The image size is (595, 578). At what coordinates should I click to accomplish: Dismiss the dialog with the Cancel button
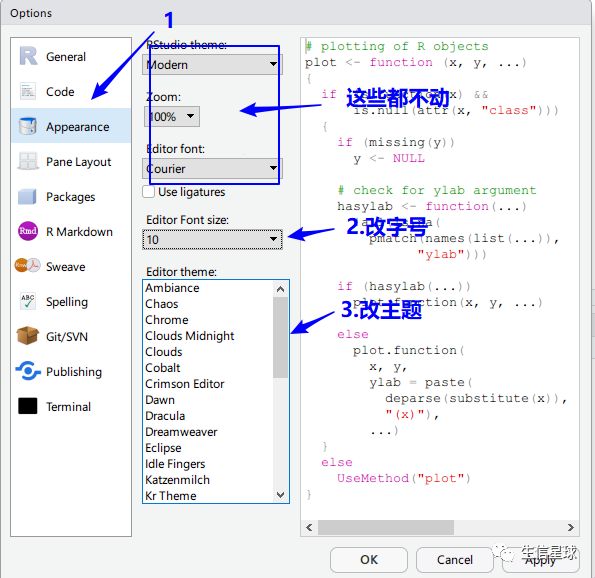(455, 559)
